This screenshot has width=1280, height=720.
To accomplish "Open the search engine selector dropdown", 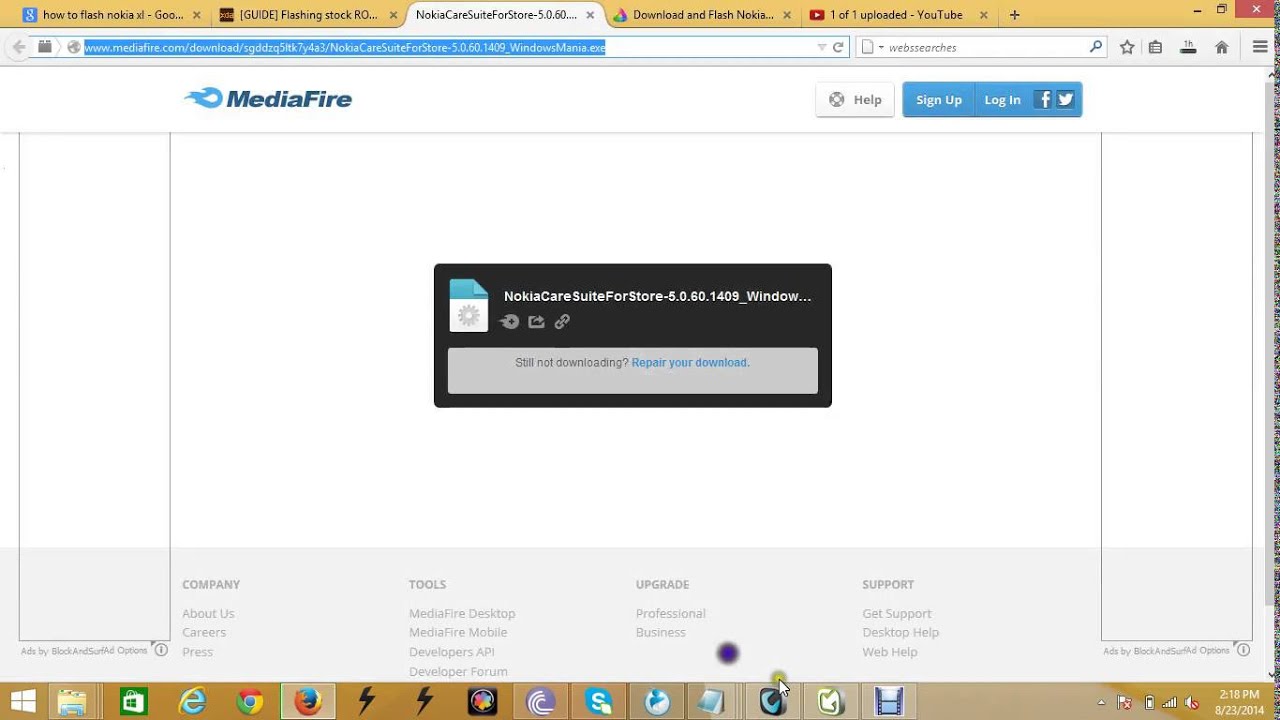I will tap(872, 47).
